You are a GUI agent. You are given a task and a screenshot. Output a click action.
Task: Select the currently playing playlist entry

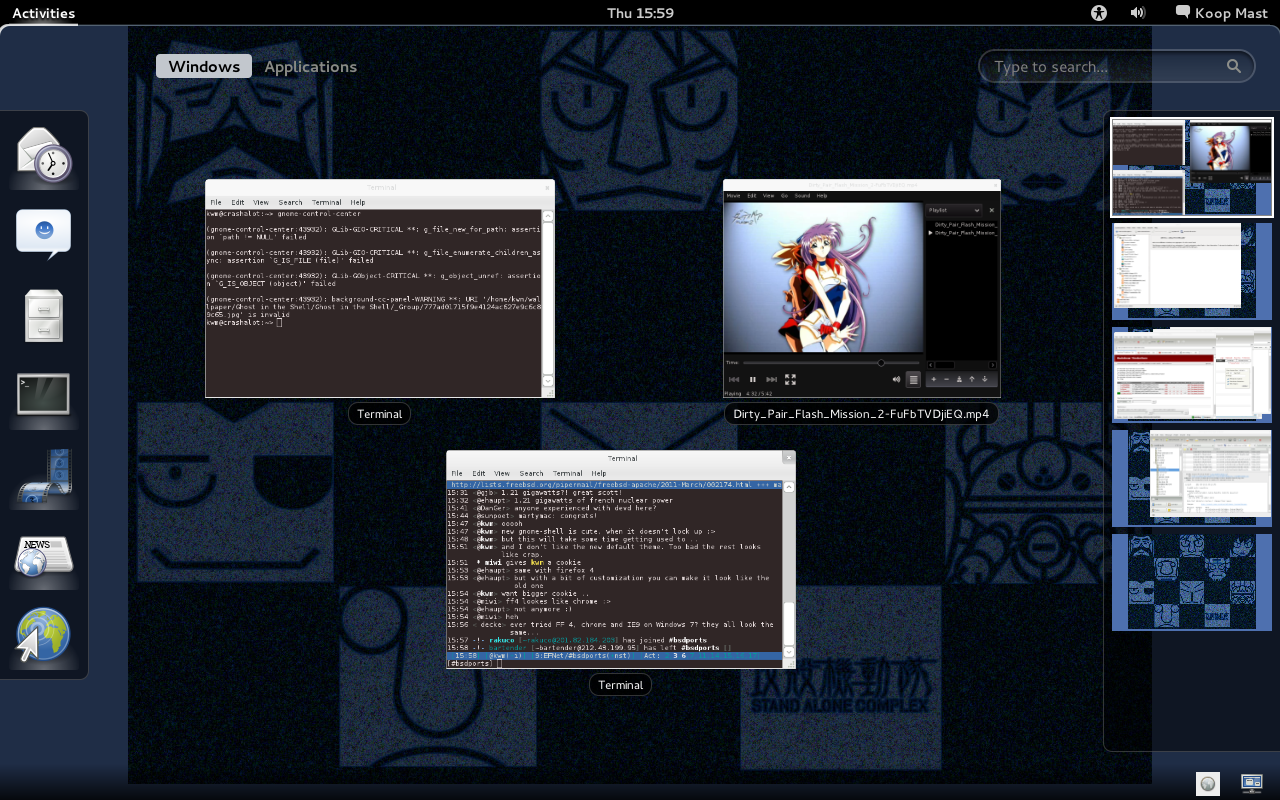coord(965,233)
